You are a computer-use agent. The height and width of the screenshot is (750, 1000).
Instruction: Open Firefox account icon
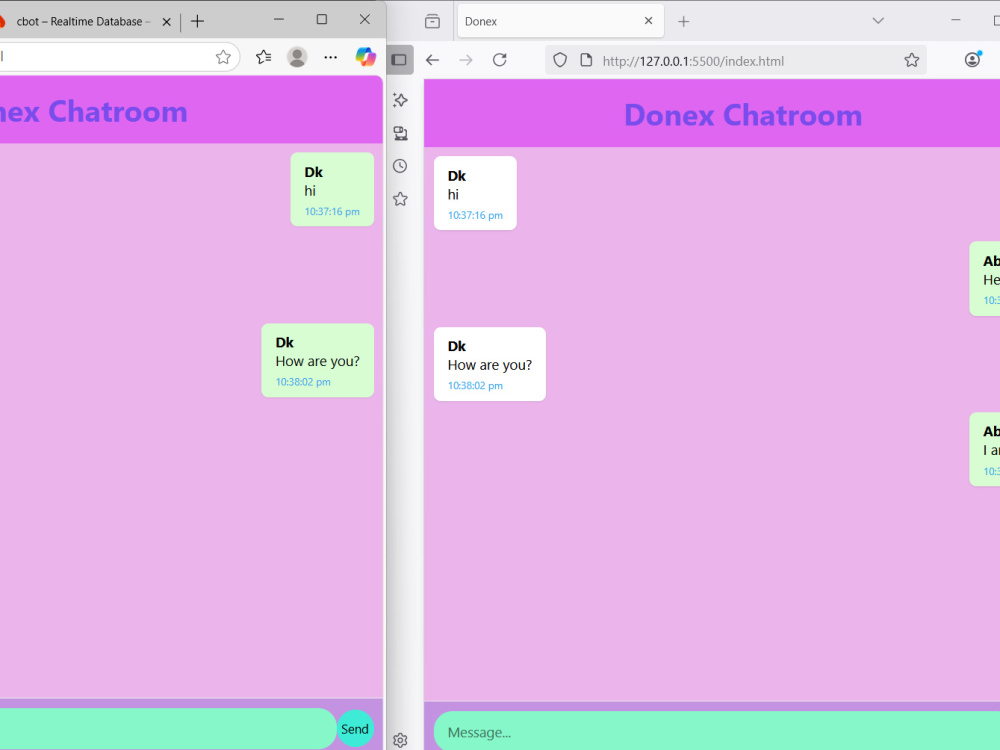(x=973, y=60)
